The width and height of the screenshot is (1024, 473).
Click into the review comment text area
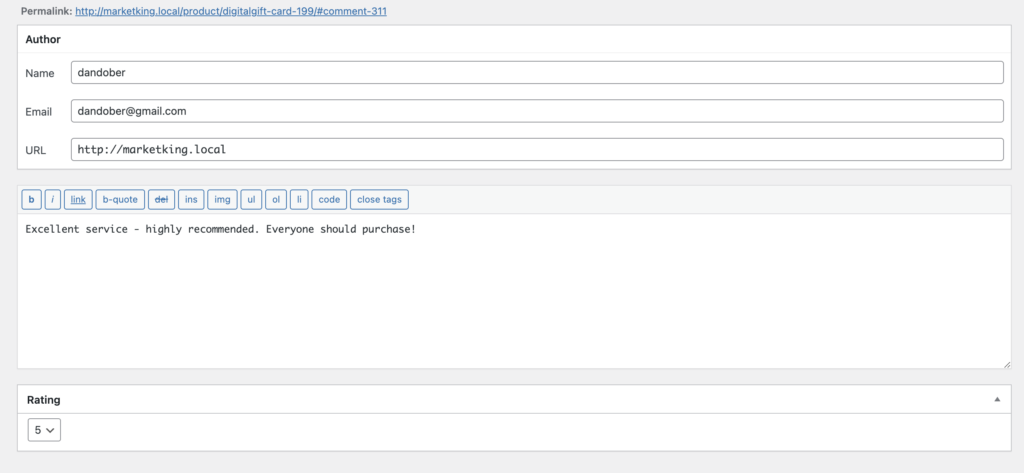point(514,291)
